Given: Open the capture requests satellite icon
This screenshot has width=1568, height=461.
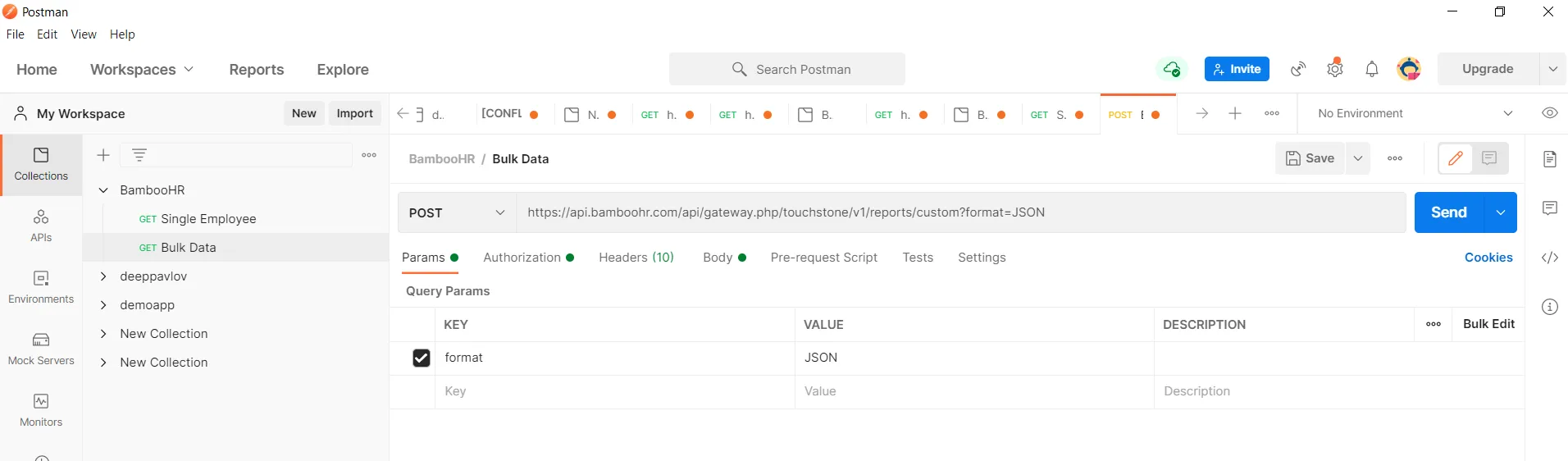Looking at the screenshot, I should [x=1298, y=70].
